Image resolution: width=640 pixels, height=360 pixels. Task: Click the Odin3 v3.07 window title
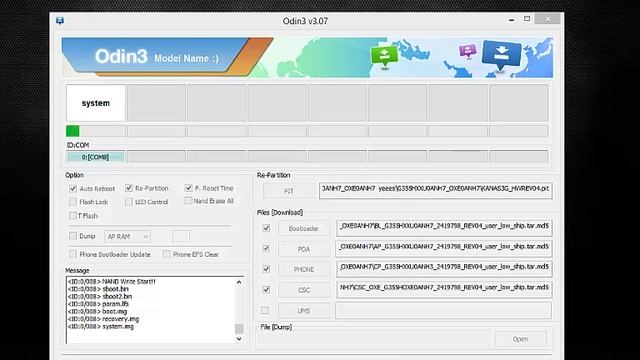click(305, 21)
